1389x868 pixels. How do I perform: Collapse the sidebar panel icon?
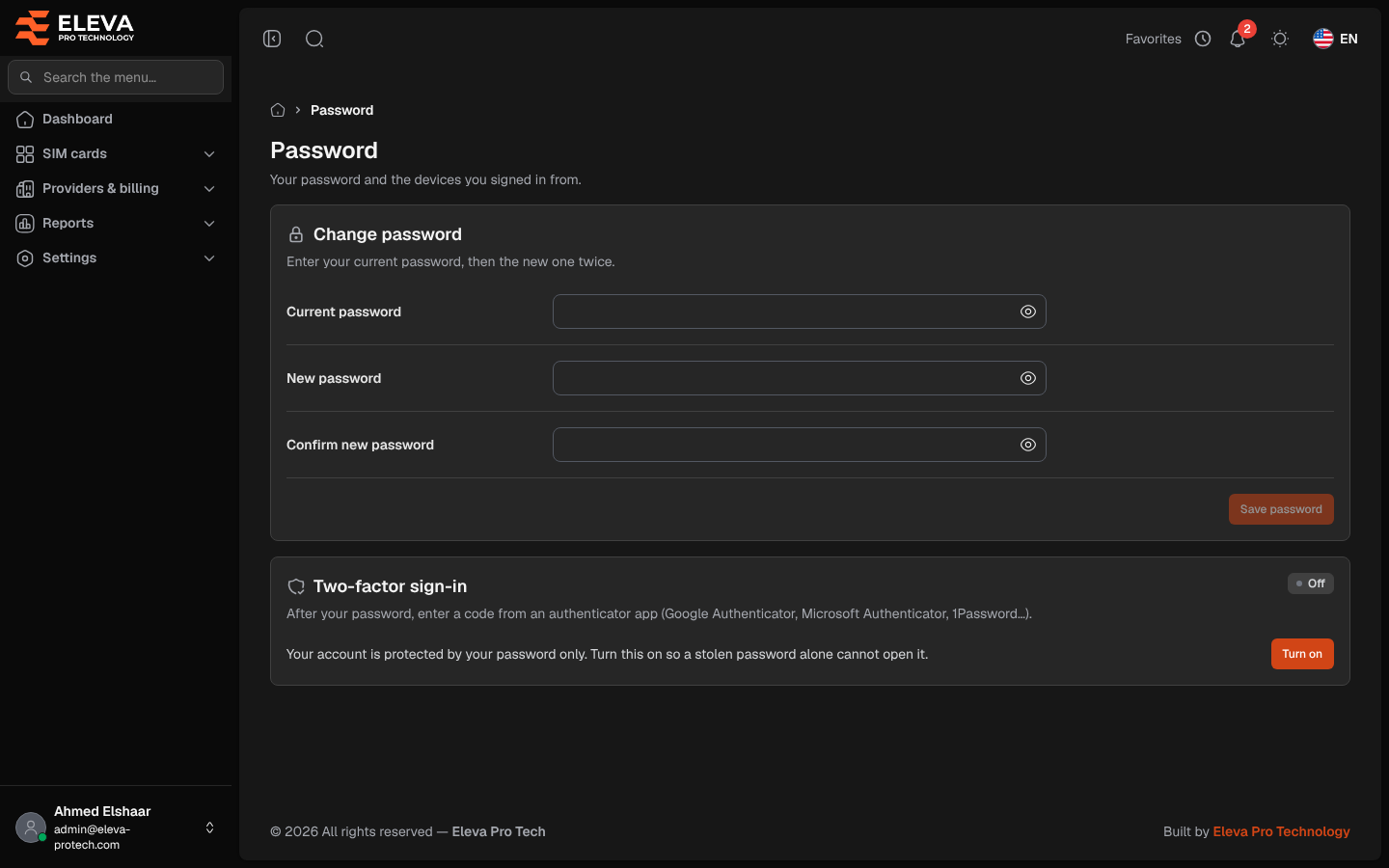click(x=272, y=39)
